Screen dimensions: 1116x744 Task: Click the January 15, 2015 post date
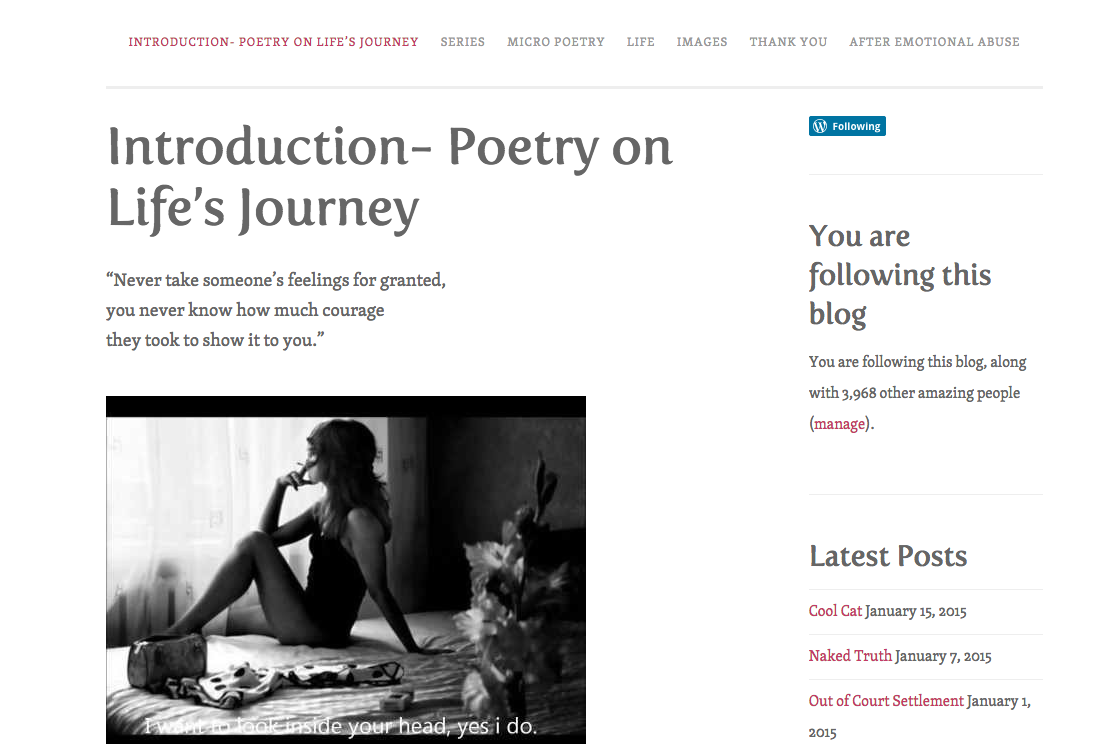click(916, 611)
